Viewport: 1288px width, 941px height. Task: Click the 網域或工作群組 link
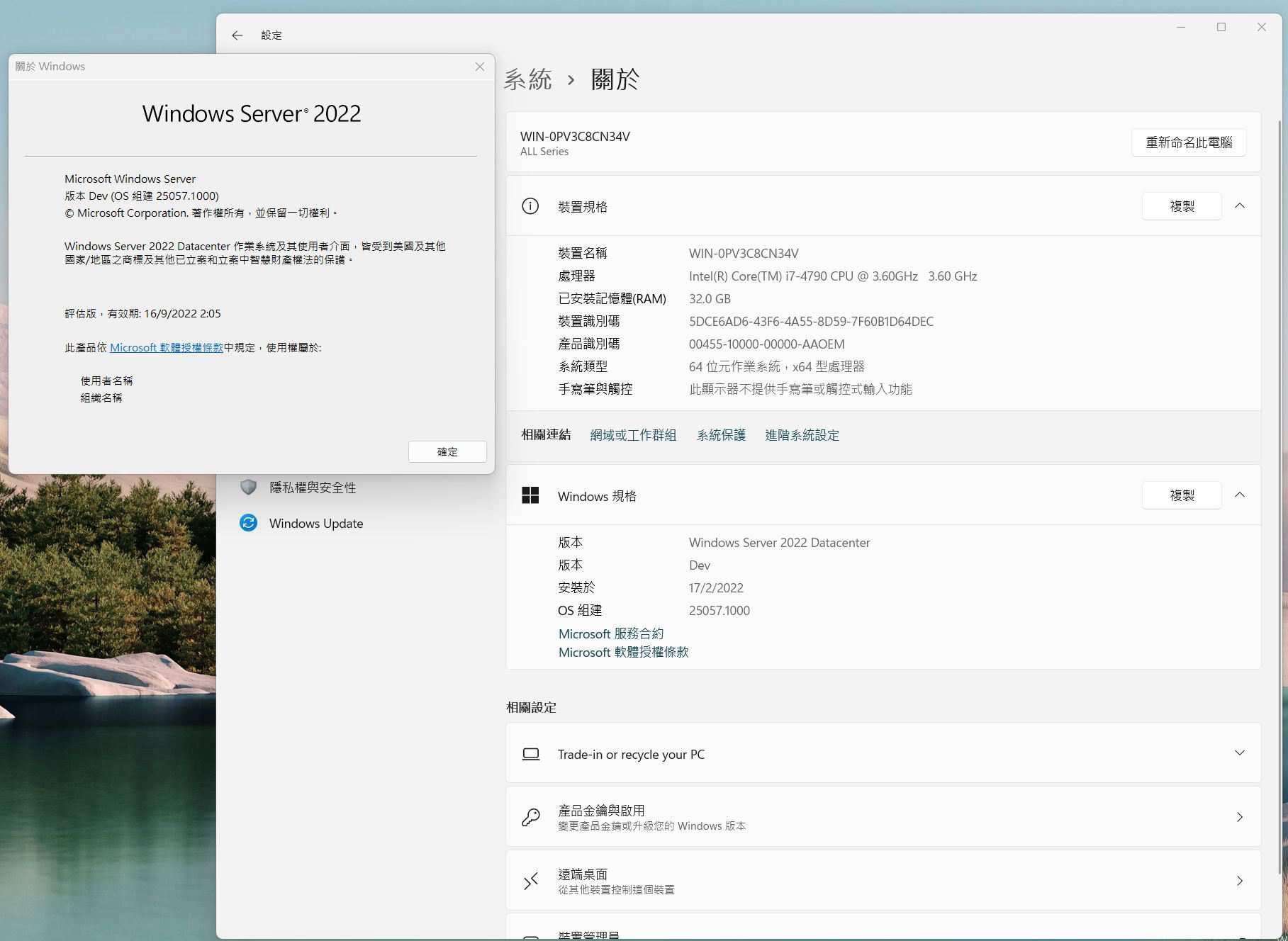point(633,434)
